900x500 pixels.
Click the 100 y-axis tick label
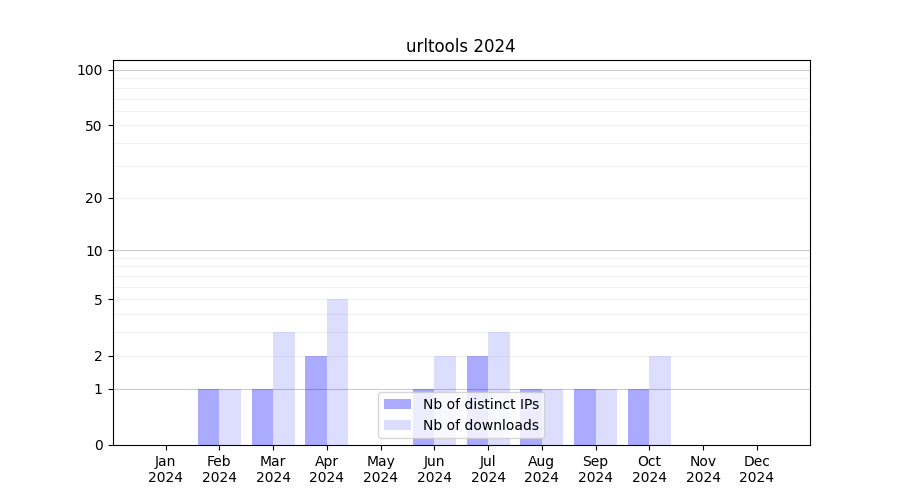click(90, 70)
